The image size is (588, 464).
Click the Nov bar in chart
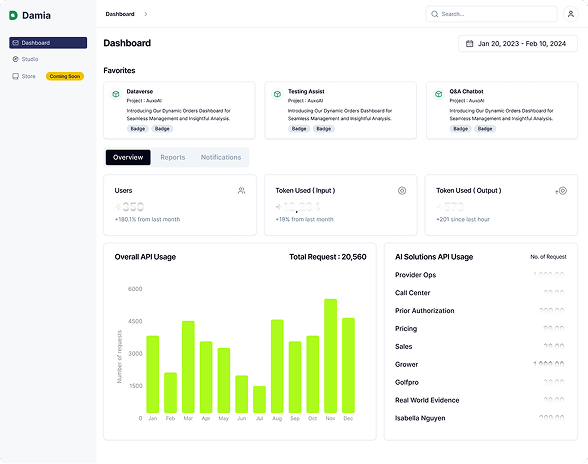(330, 356)
